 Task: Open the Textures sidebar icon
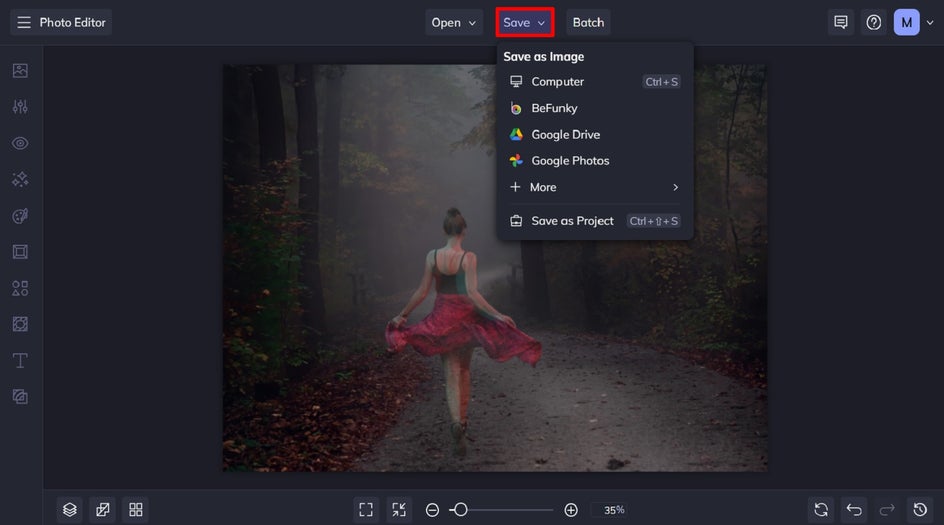click(20, 396)
